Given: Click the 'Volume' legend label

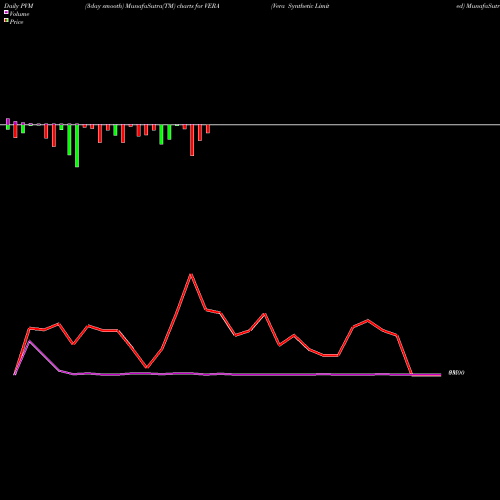Looking at the screenshot, I should 19,14.
